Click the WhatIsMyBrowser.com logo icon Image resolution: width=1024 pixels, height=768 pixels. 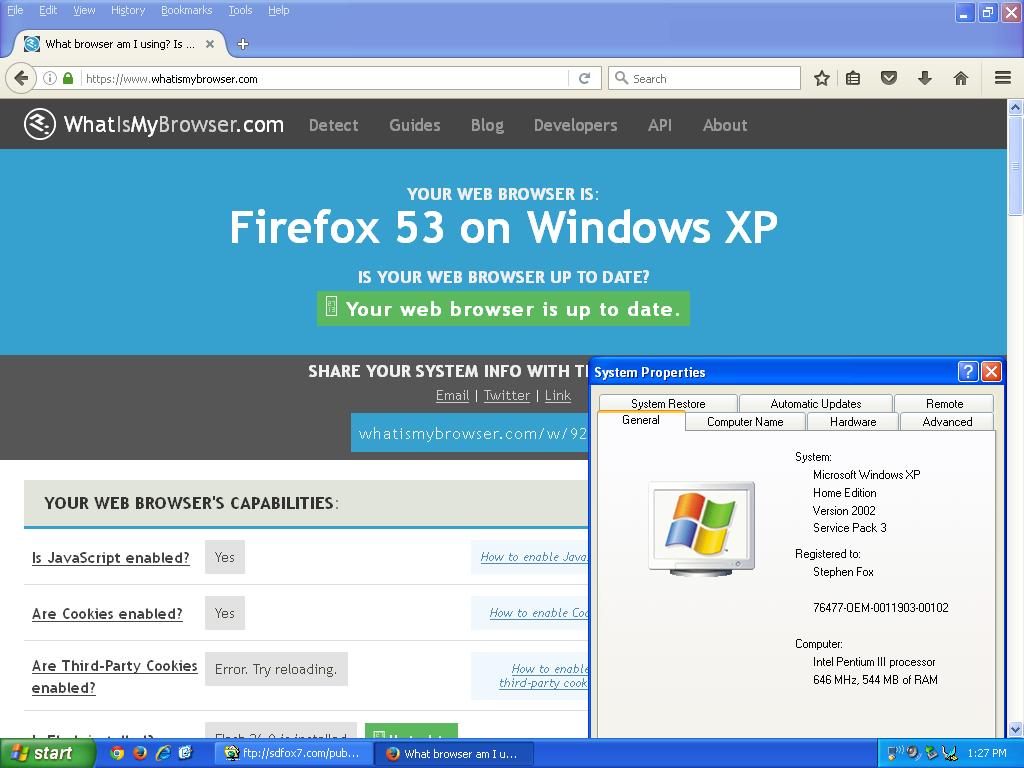(40, 124)
